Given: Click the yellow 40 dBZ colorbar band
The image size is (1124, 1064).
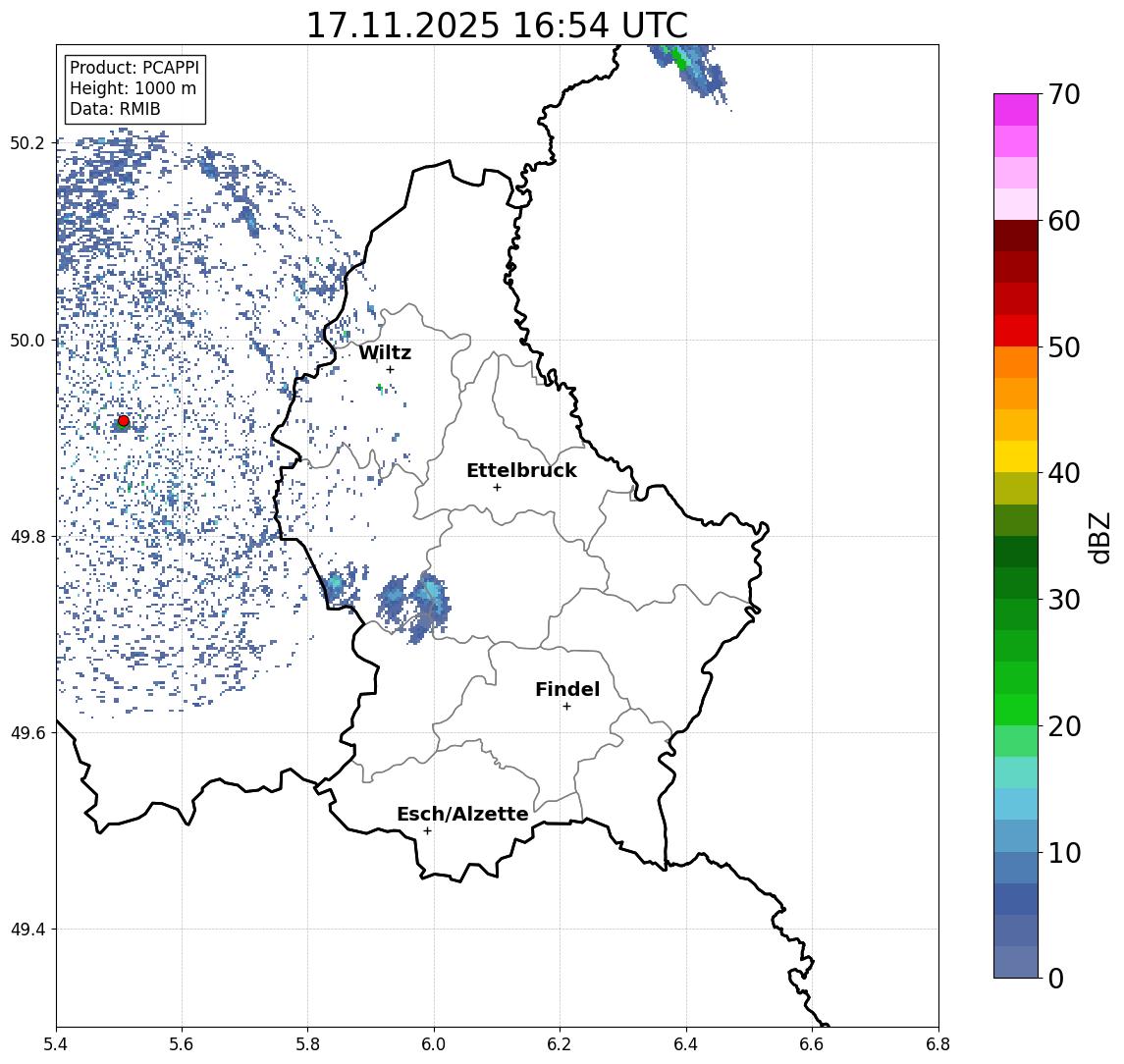Looking at the screenshot, I should 1016,456.
